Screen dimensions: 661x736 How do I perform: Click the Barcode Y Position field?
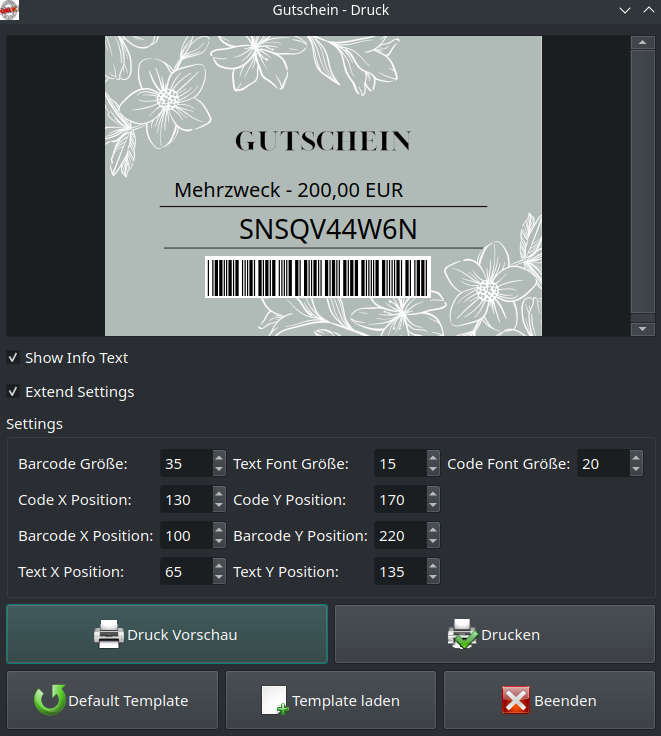click(x=400, y=536)
